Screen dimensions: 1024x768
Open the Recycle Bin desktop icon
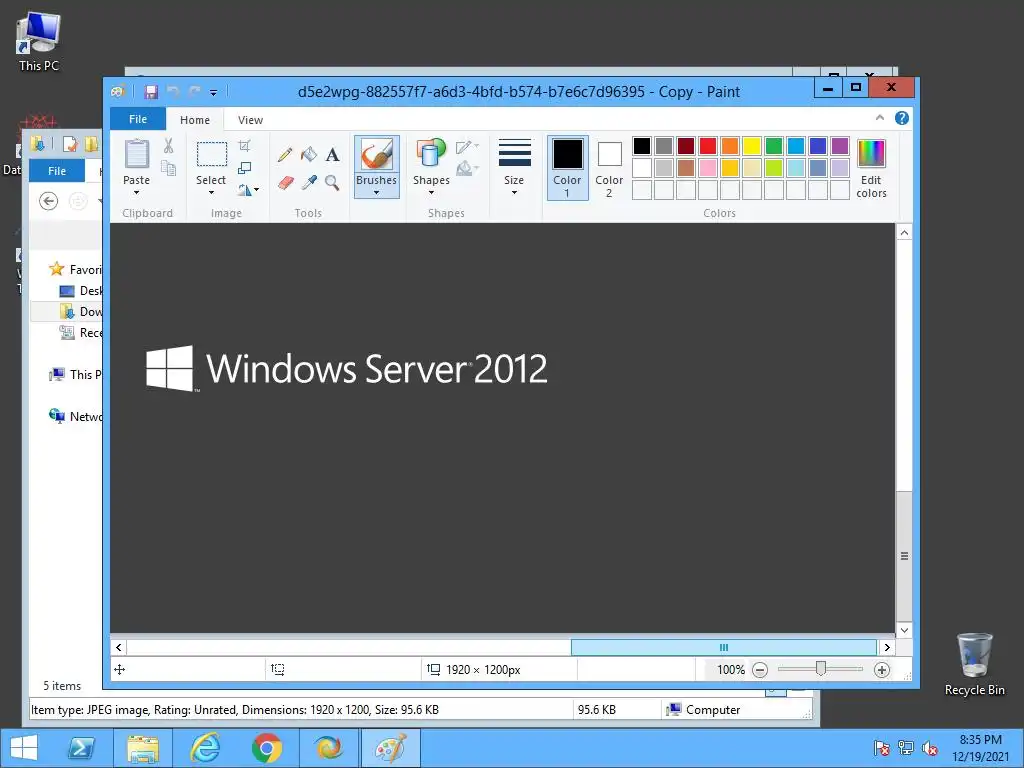[974, 664]
